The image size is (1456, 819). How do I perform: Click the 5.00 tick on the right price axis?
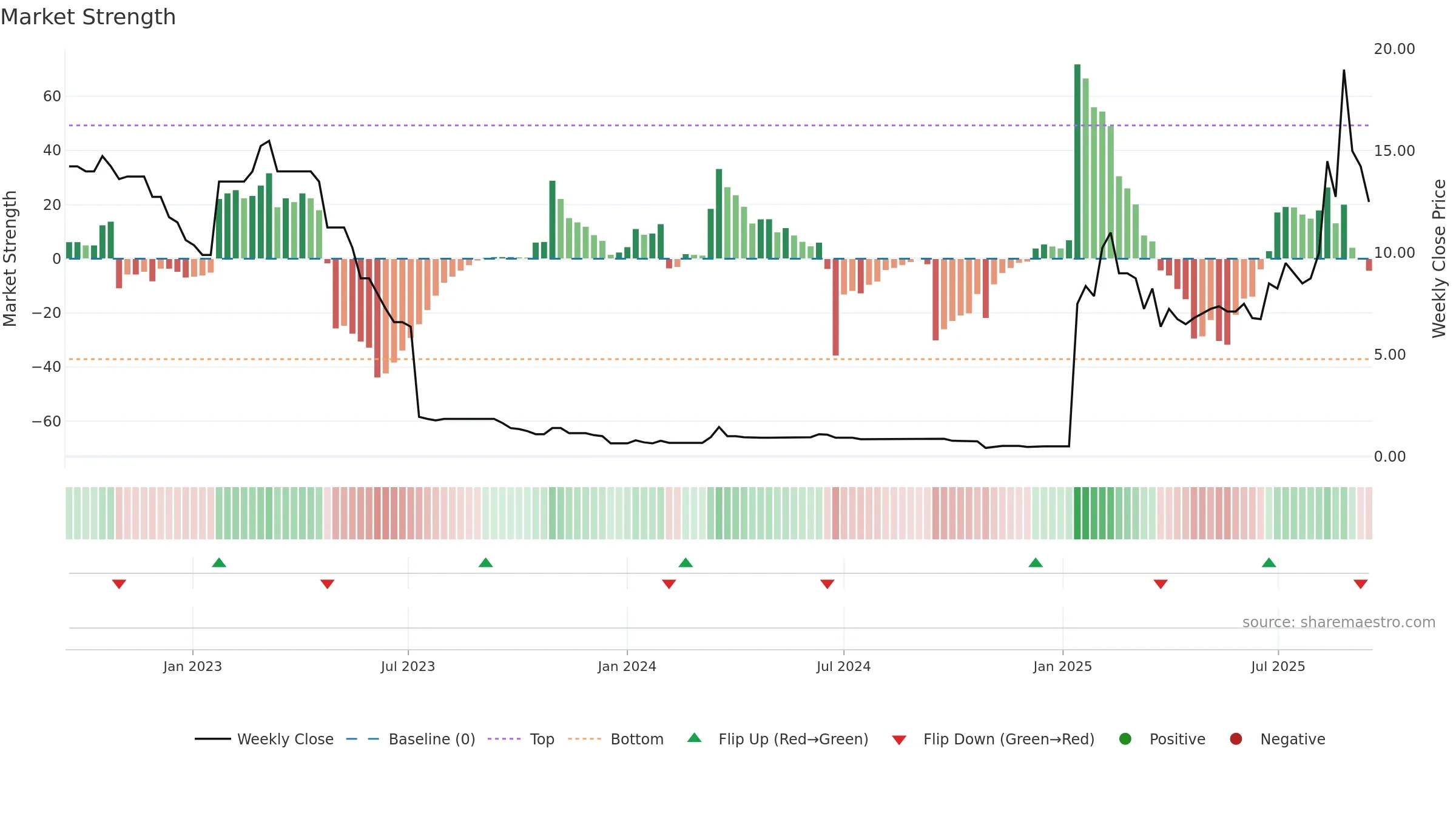point(1390,355)
